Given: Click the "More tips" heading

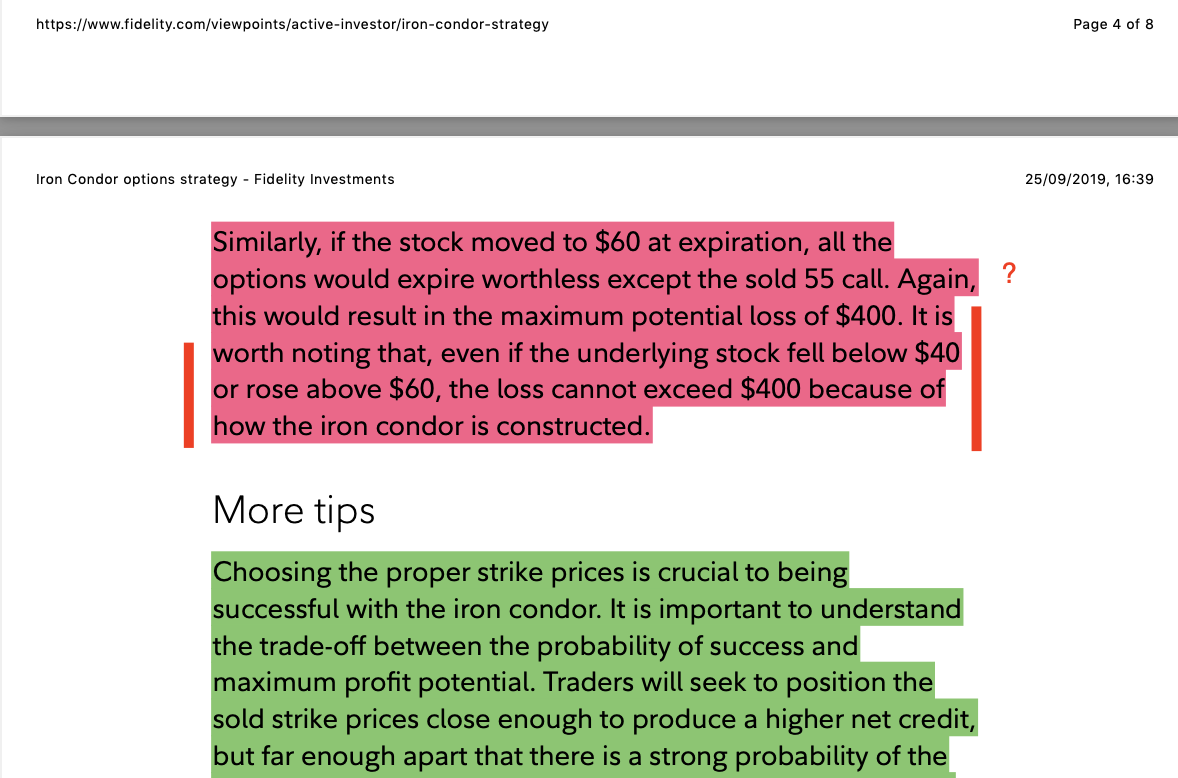Looking at the screenshot, I should [x=293, y=510].
